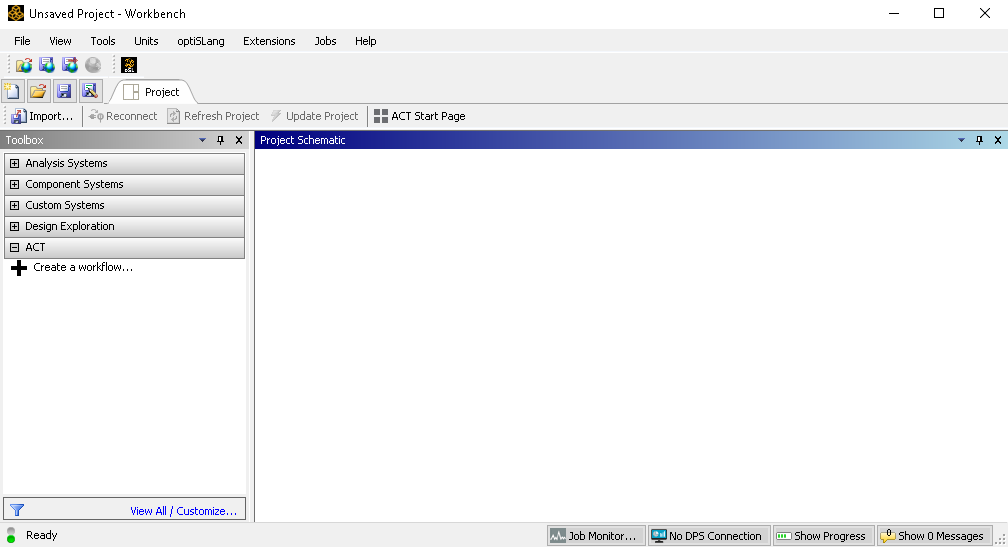This screenshot has width=1008, height=547.
Task: Close the Toolbox panel
Action: (239, 140)
